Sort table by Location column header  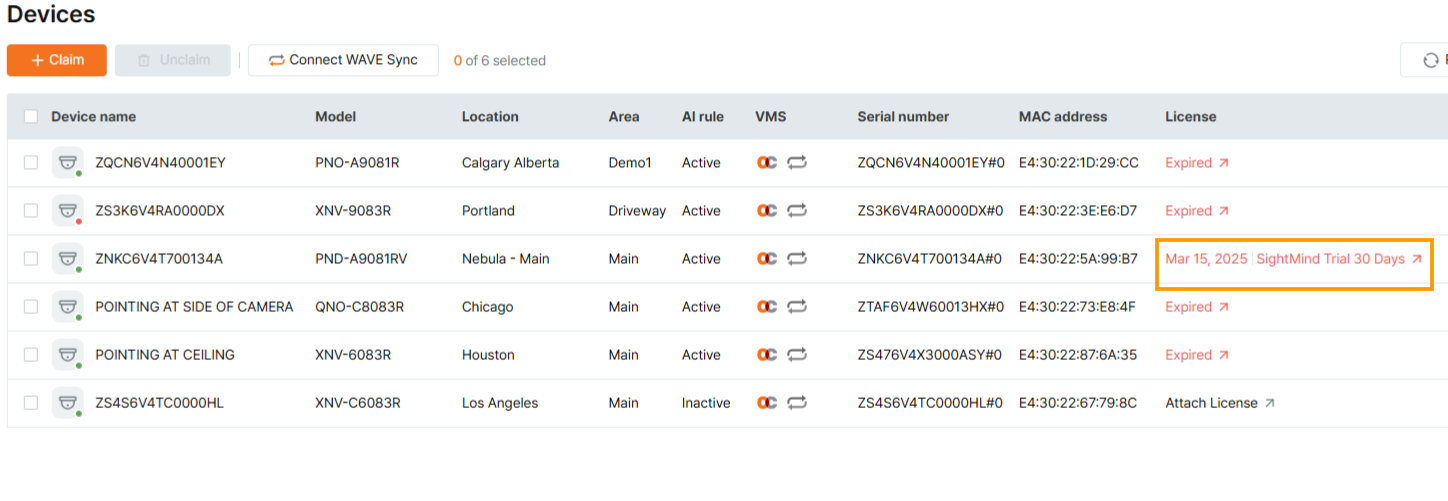[490, 116]
